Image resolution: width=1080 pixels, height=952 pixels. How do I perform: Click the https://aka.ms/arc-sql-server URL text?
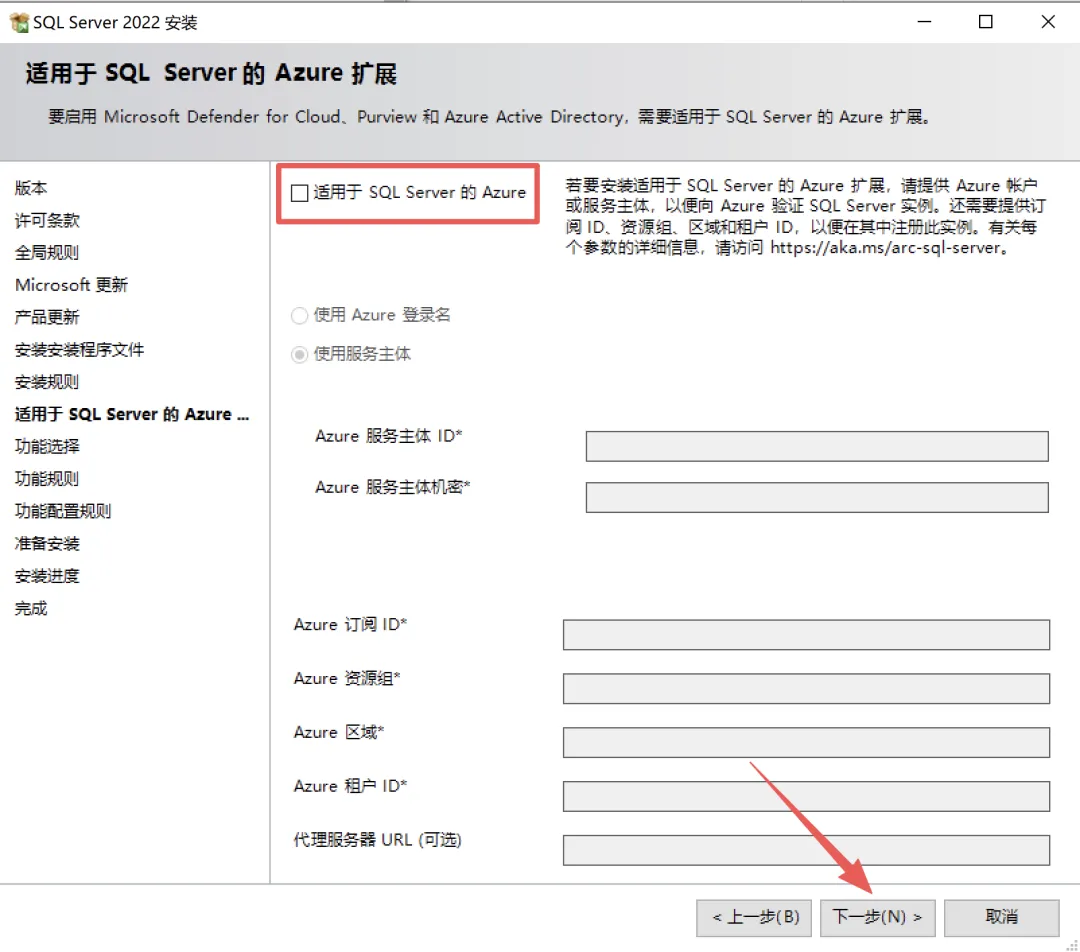click(884, 248)
